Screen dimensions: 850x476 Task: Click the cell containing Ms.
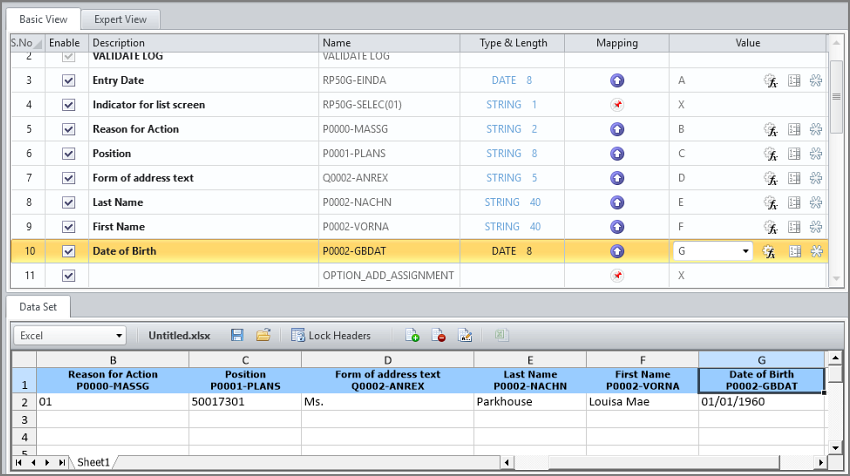point(388,402)
